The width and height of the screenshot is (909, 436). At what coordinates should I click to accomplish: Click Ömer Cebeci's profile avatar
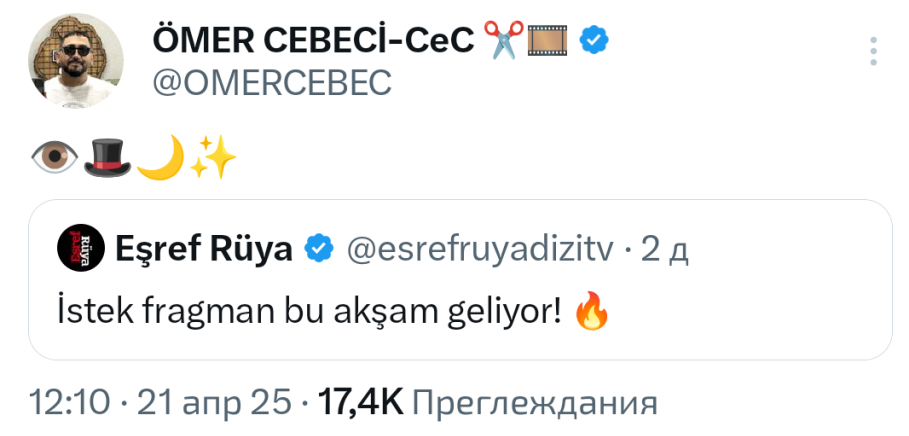click(77, 61)
